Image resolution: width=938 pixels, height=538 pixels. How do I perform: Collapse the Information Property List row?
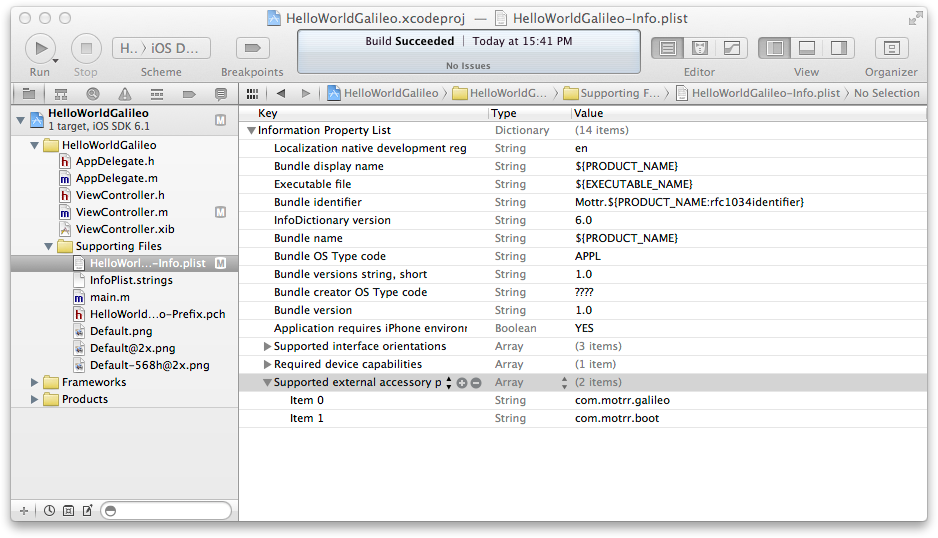[x=251, y=130]
